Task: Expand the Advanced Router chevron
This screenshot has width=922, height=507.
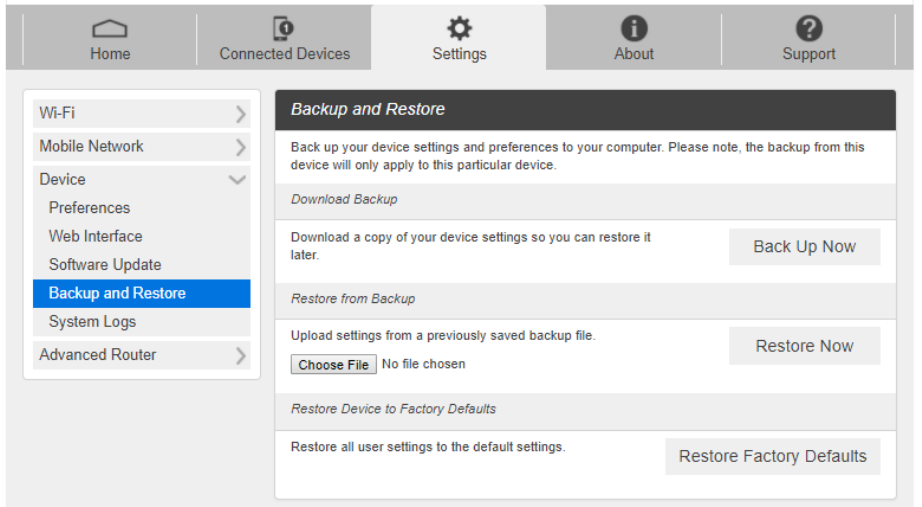Action: pos(240,355)
